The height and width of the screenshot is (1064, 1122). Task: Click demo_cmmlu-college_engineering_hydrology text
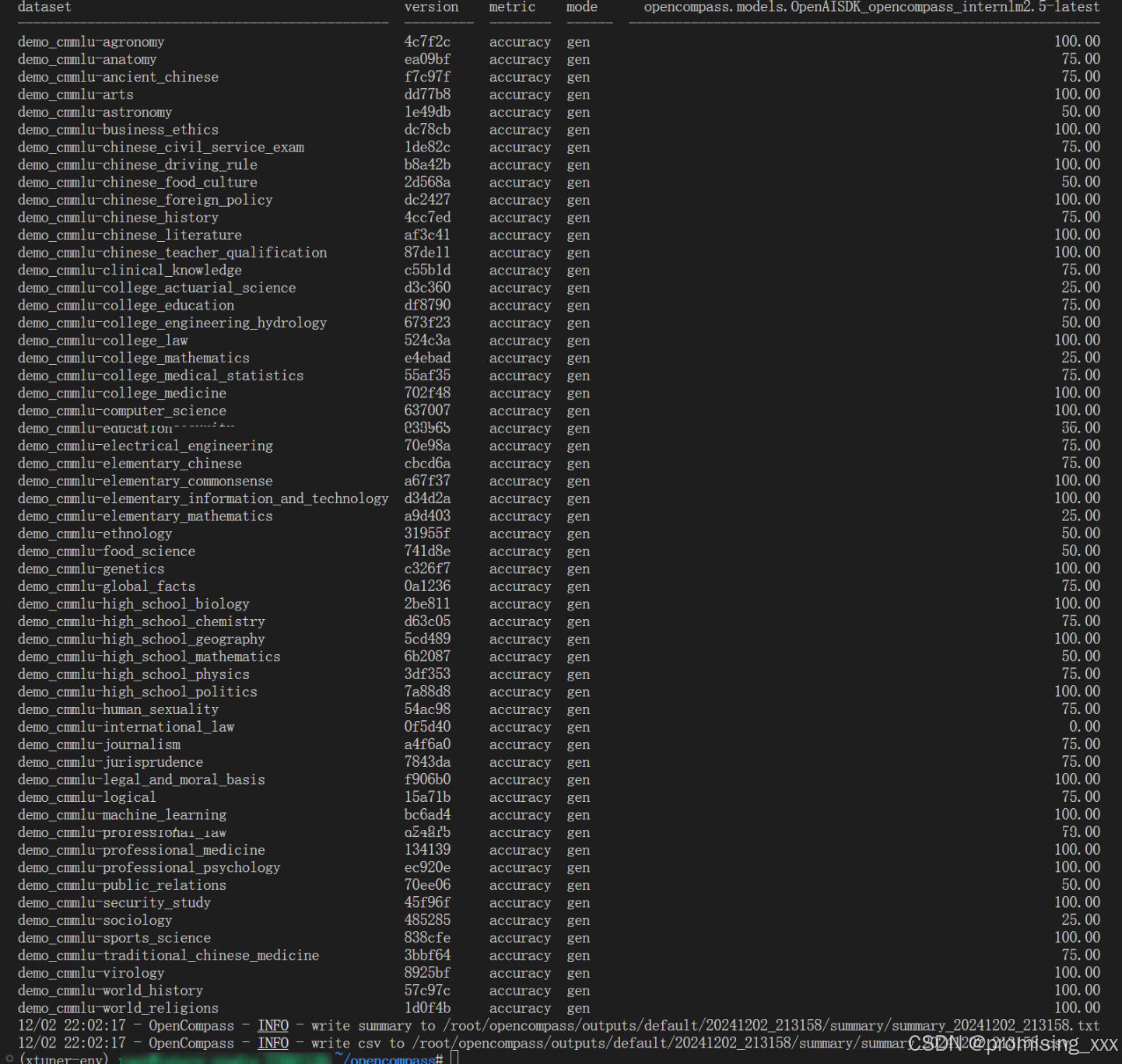click(x=173, y=323)
